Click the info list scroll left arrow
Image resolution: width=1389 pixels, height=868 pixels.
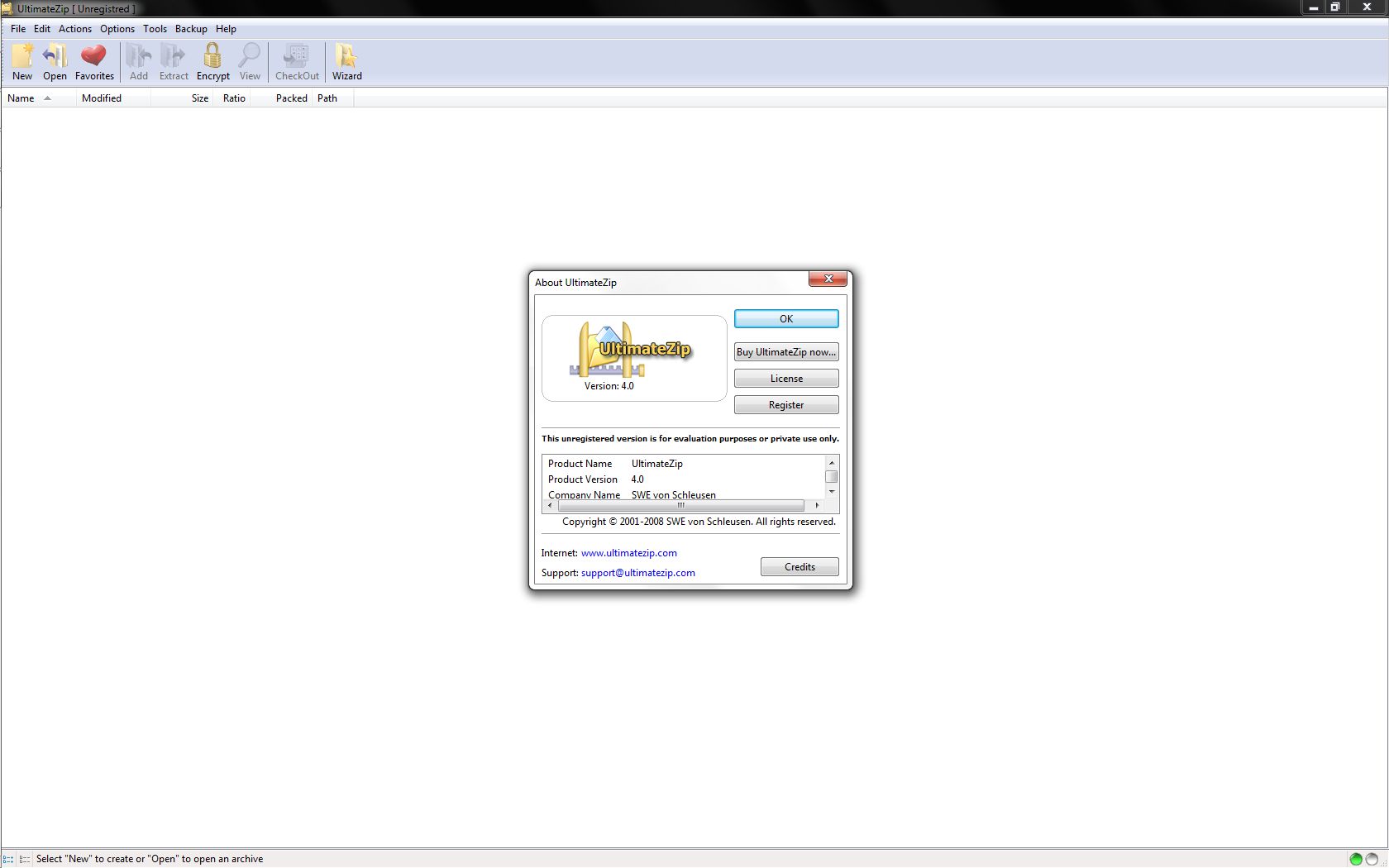550,505
